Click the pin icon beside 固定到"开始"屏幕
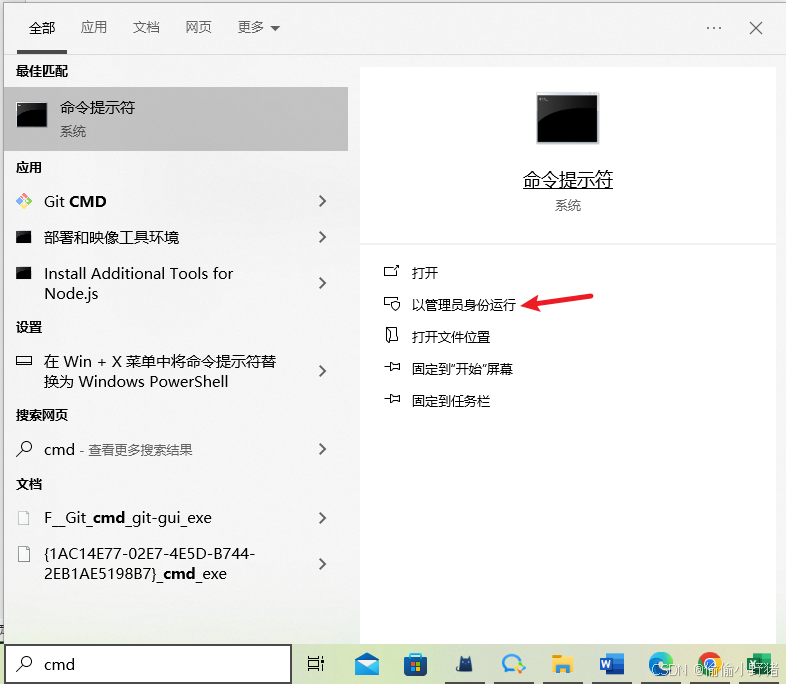 392,367
